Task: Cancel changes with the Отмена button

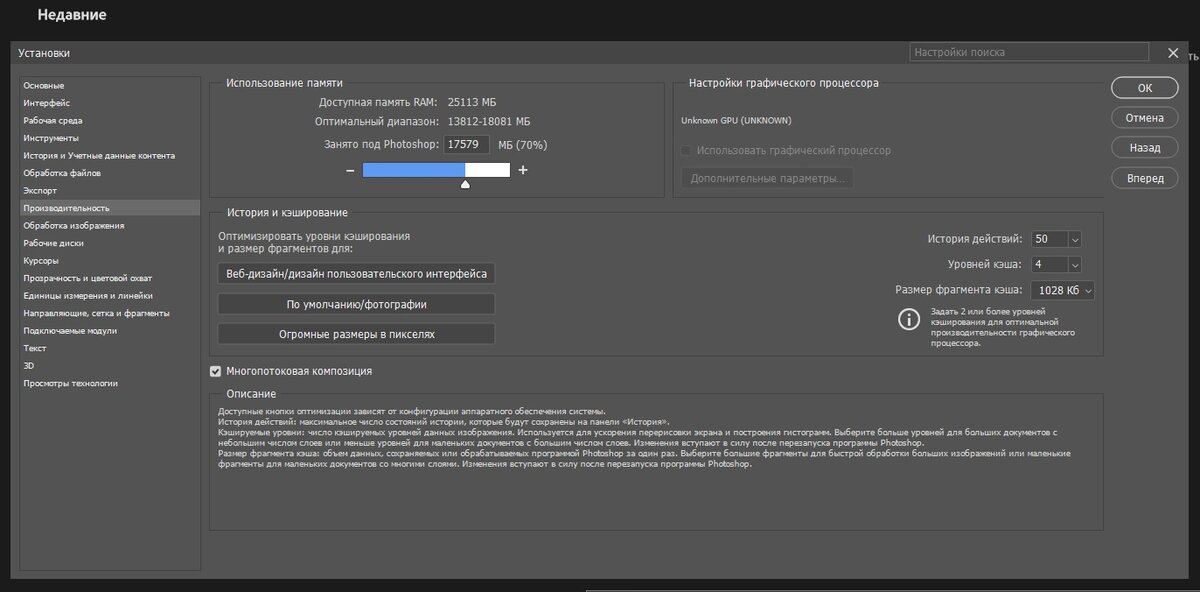Action: tap(1144, 117)
